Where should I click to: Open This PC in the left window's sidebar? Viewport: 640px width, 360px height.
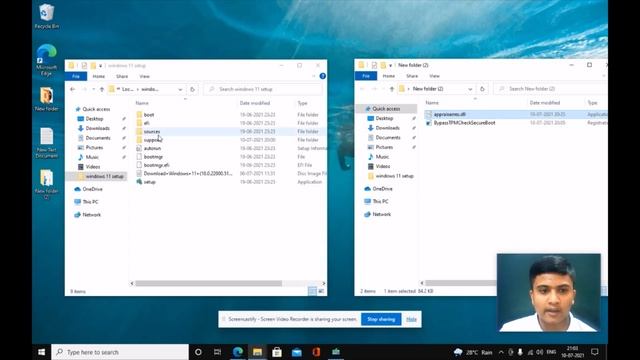90,202
